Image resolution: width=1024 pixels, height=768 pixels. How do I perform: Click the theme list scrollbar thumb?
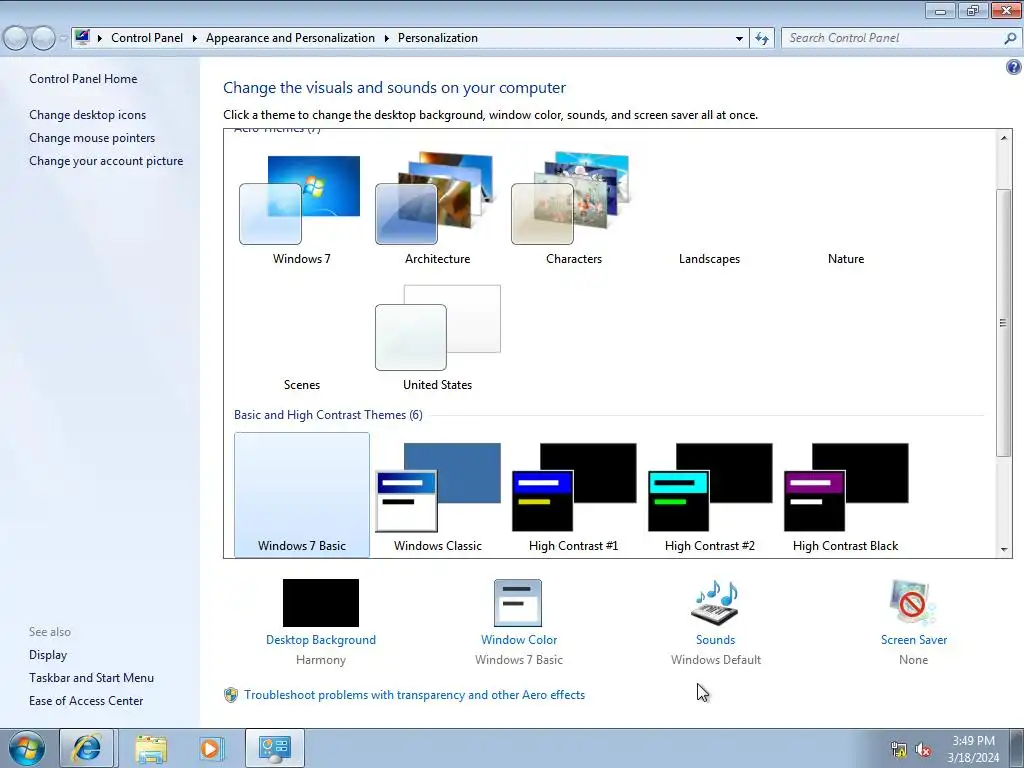1004,323
